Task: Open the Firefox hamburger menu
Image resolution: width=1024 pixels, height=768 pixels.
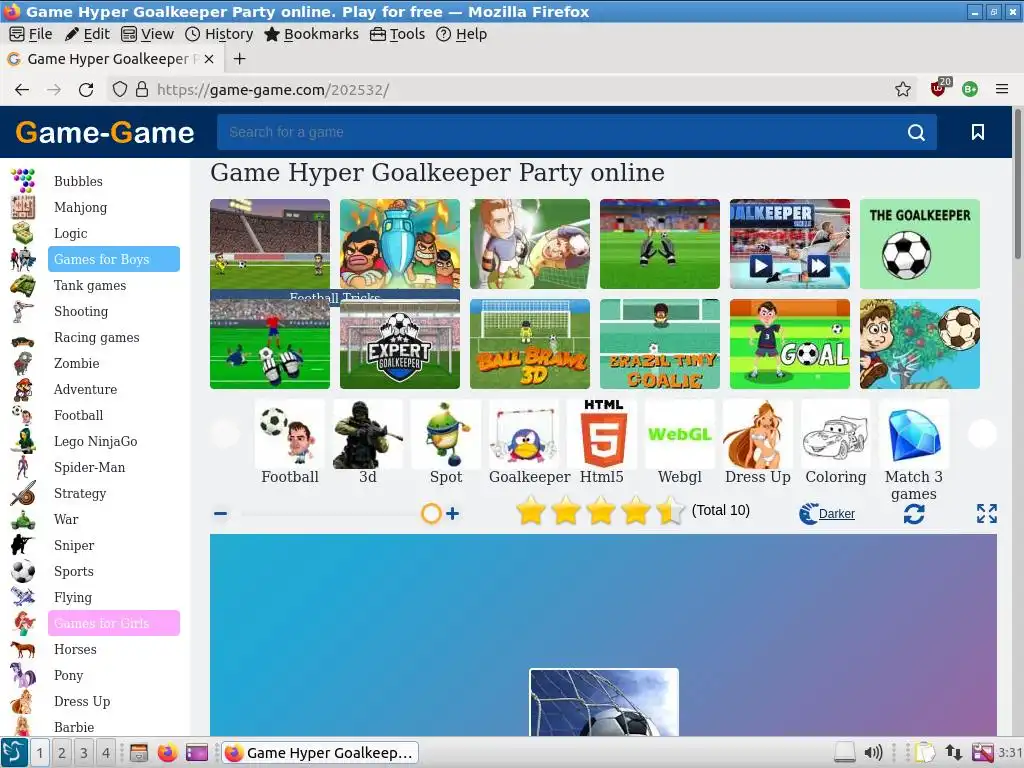Action: click(x=1002, y=89)
